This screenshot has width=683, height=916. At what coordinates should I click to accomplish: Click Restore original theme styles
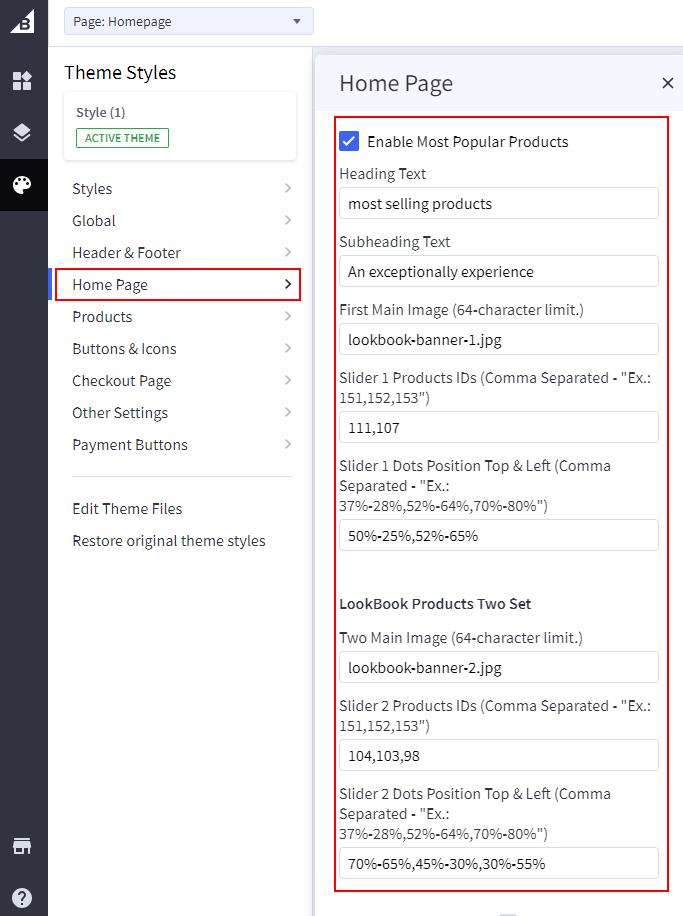(169, 541)
